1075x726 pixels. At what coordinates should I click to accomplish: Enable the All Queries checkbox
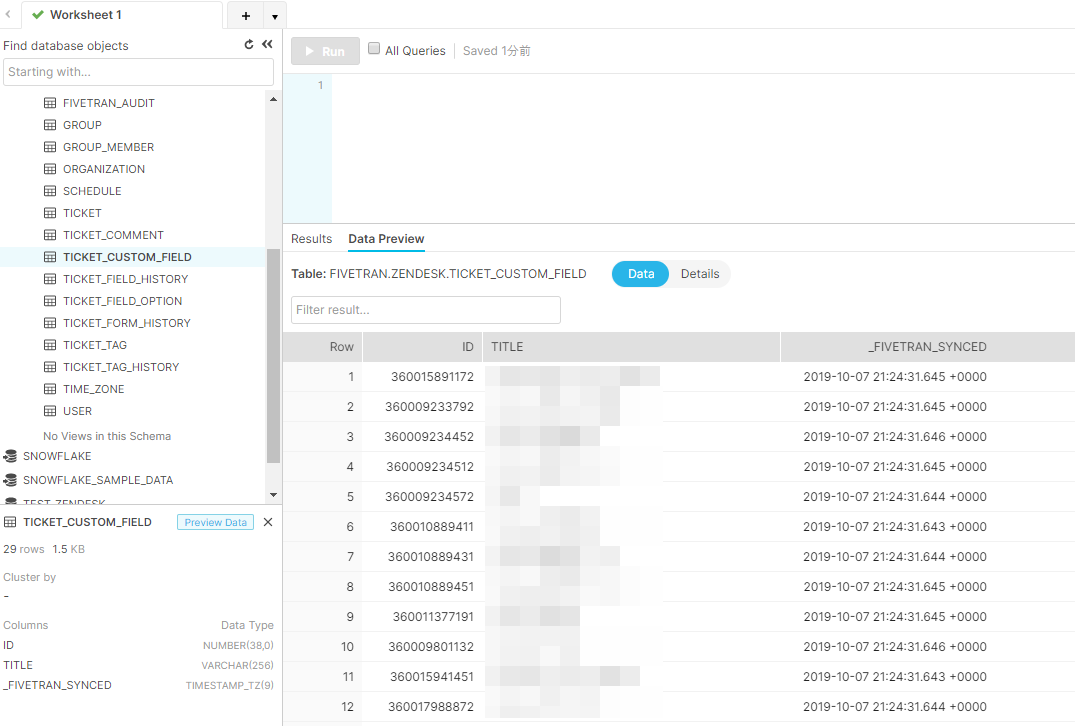(373, 49)
